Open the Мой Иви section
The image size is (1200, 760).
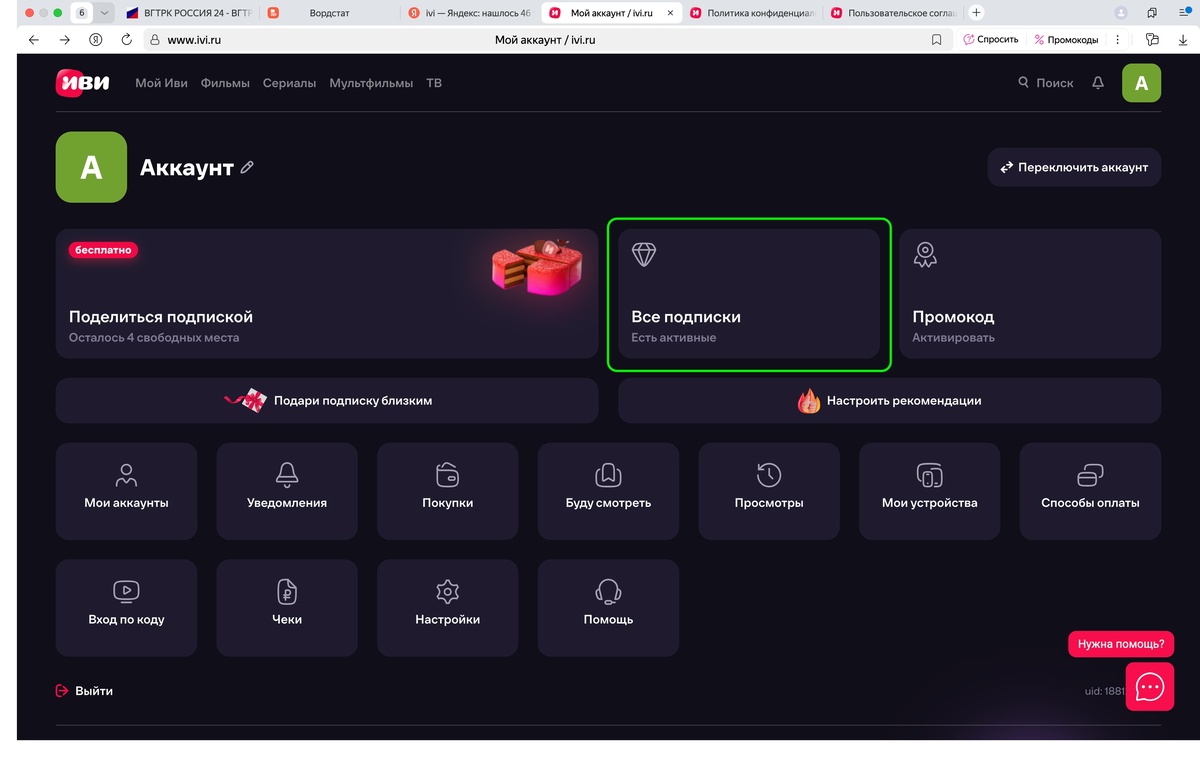pyautogui.click(x=161, y=83)
